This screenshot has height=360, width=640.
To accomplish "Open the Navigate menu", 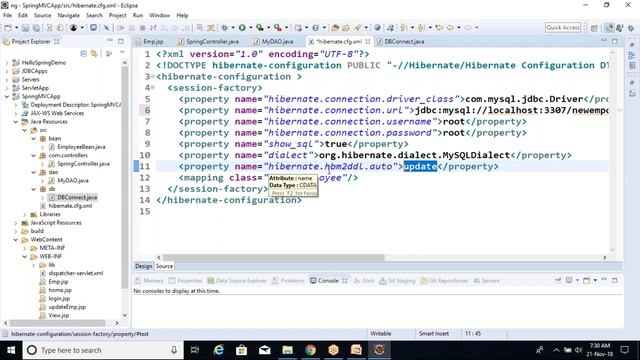I will (69, 15).
